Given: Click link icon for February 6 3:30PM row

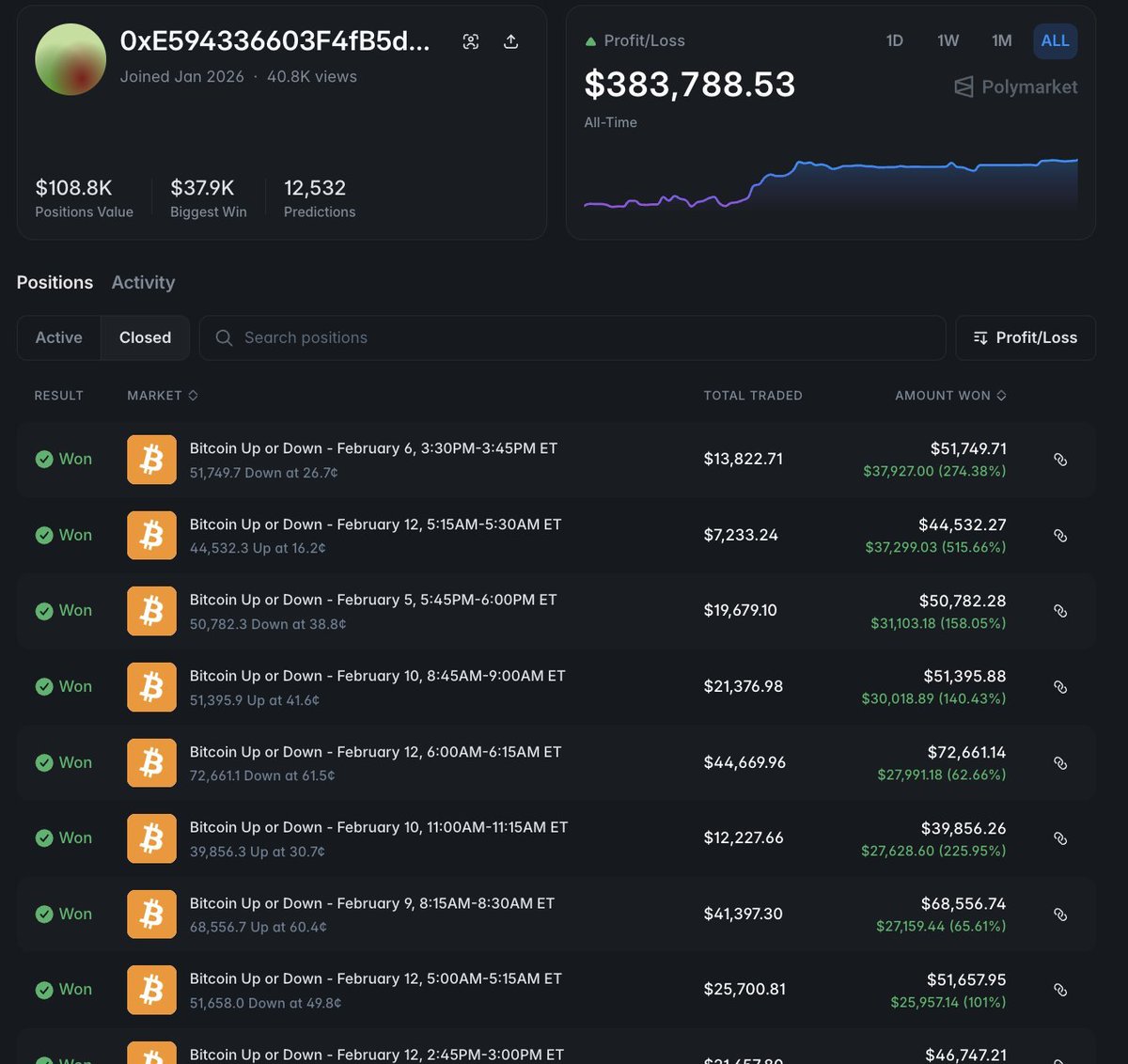Looking at the screenshot, I should (1060, 460).
